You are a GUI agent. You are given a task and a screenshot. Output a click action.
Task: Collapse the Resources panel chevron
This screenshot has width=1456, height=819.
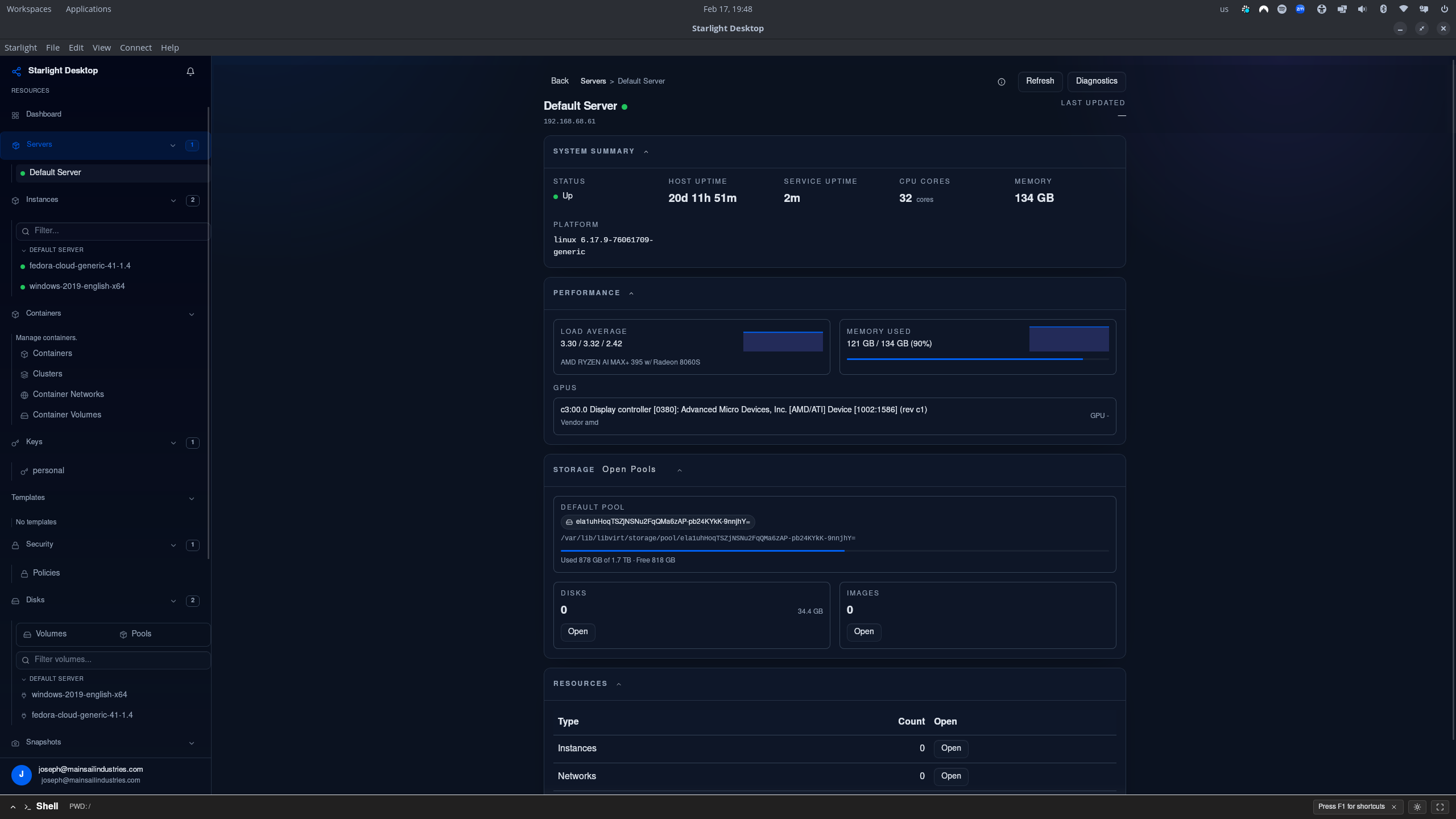[x=619, y=684]
